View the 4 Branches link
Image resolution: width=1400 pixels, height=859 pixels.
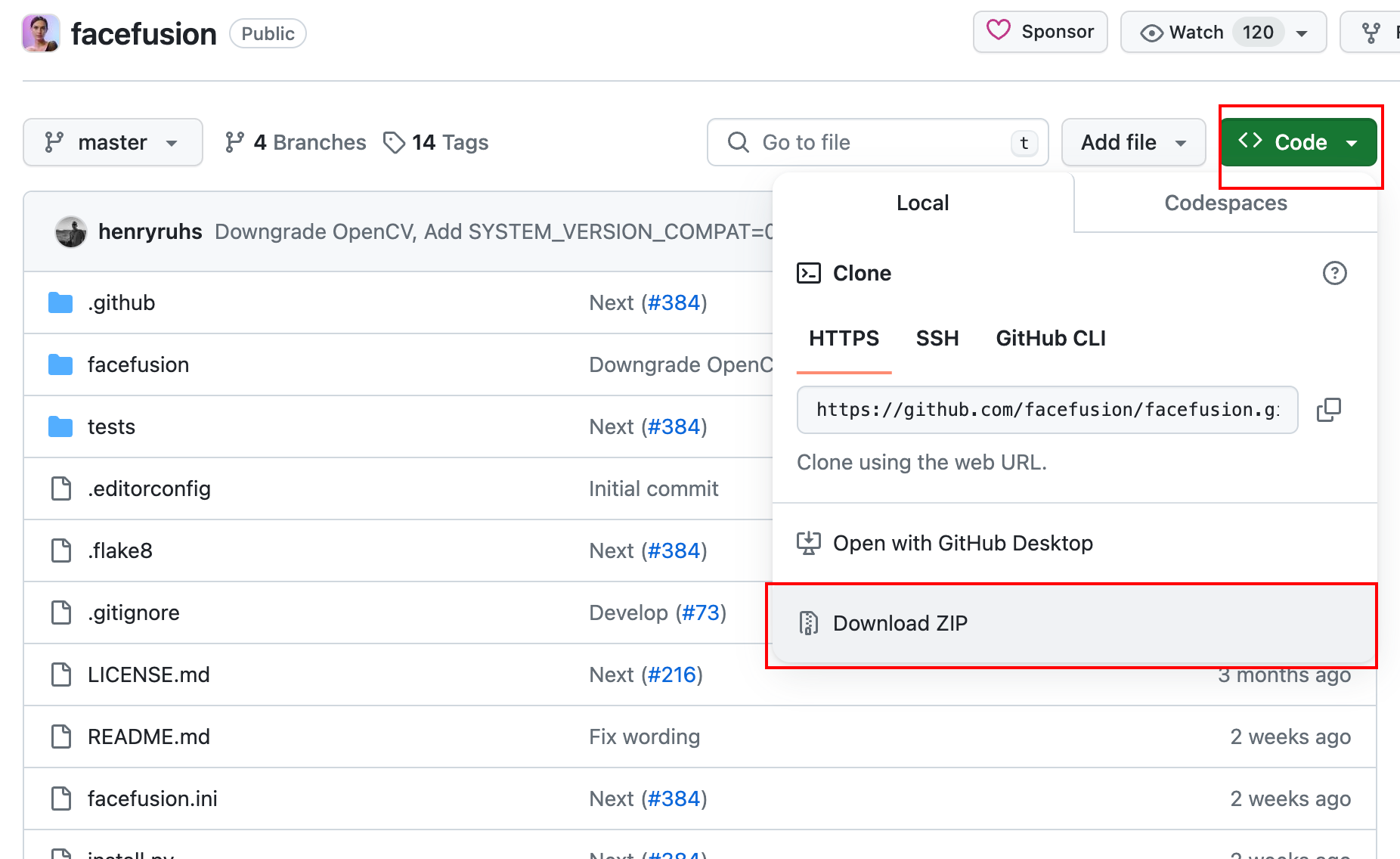click(x=296, y=142)
